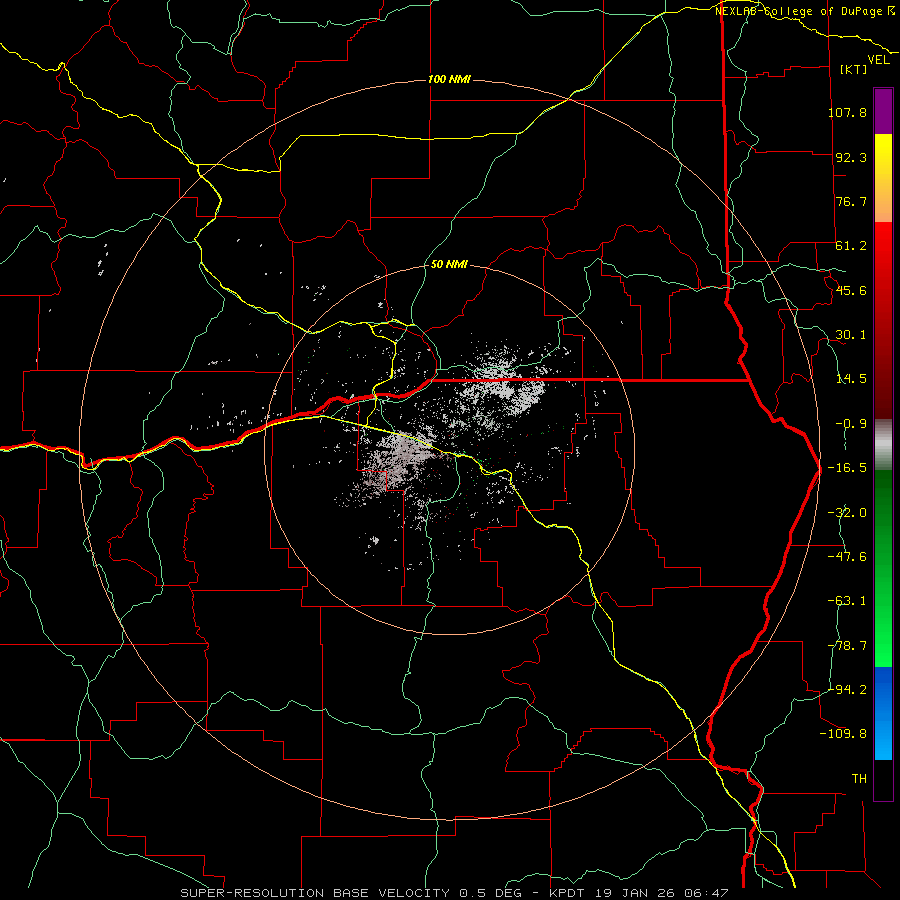This screenshot has width=900, height=900.
Task: Click the -16.5 velocity scale value
Action: 847,468
